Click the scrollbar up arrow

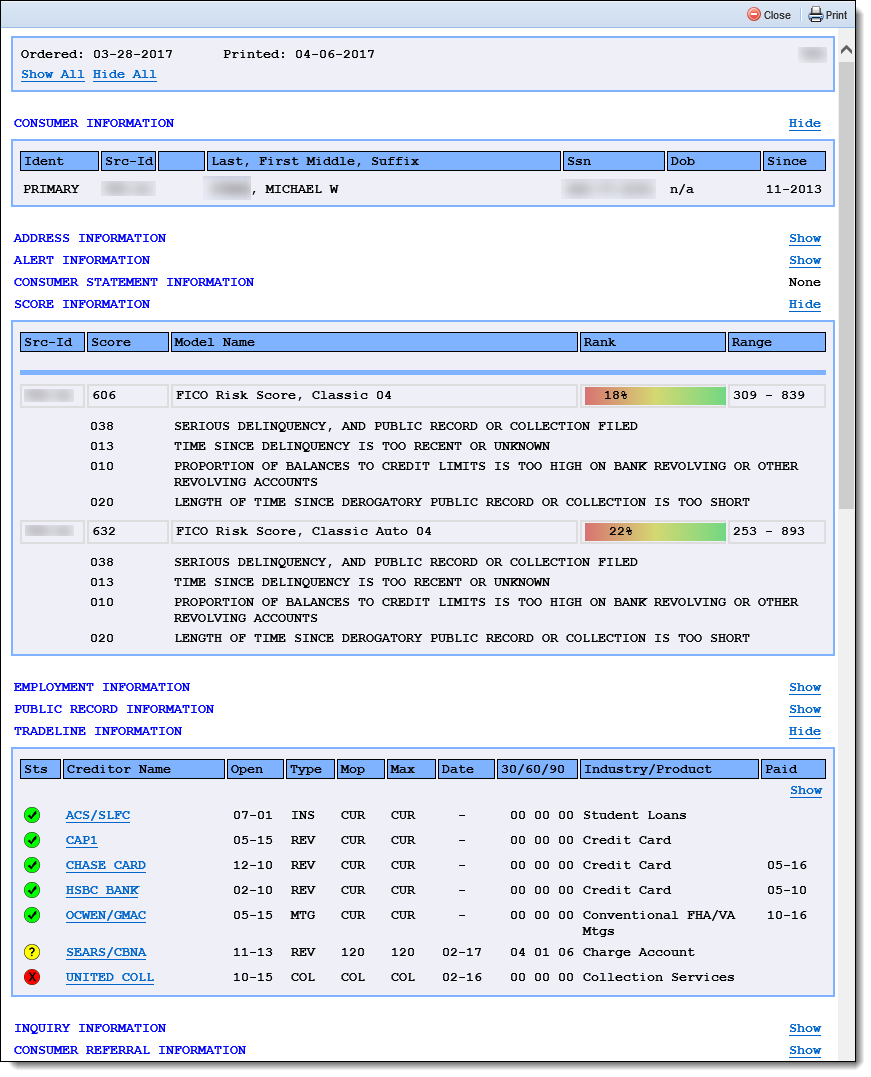846,49
